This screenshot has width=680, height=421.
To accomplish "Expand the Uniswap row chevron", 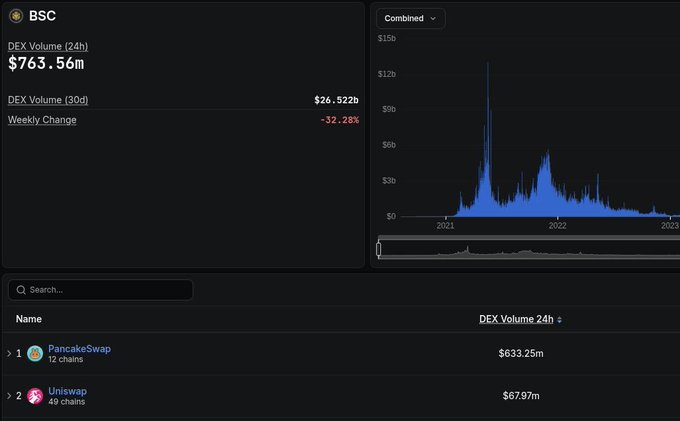I will 9,396.
